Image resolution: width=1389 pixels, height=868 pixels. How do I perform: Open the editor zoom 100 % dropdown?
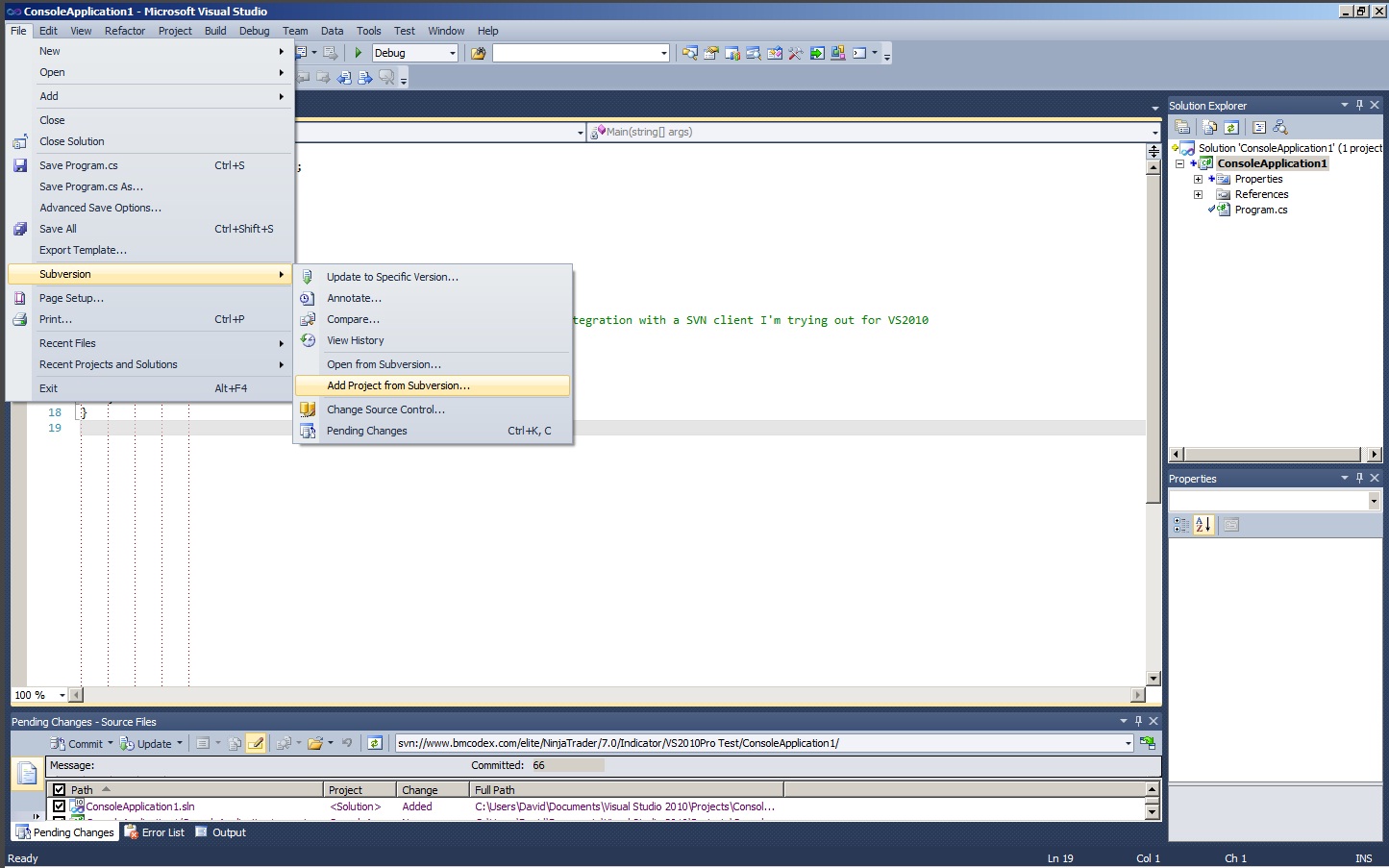pyautogui.click(x=62, y=695)
